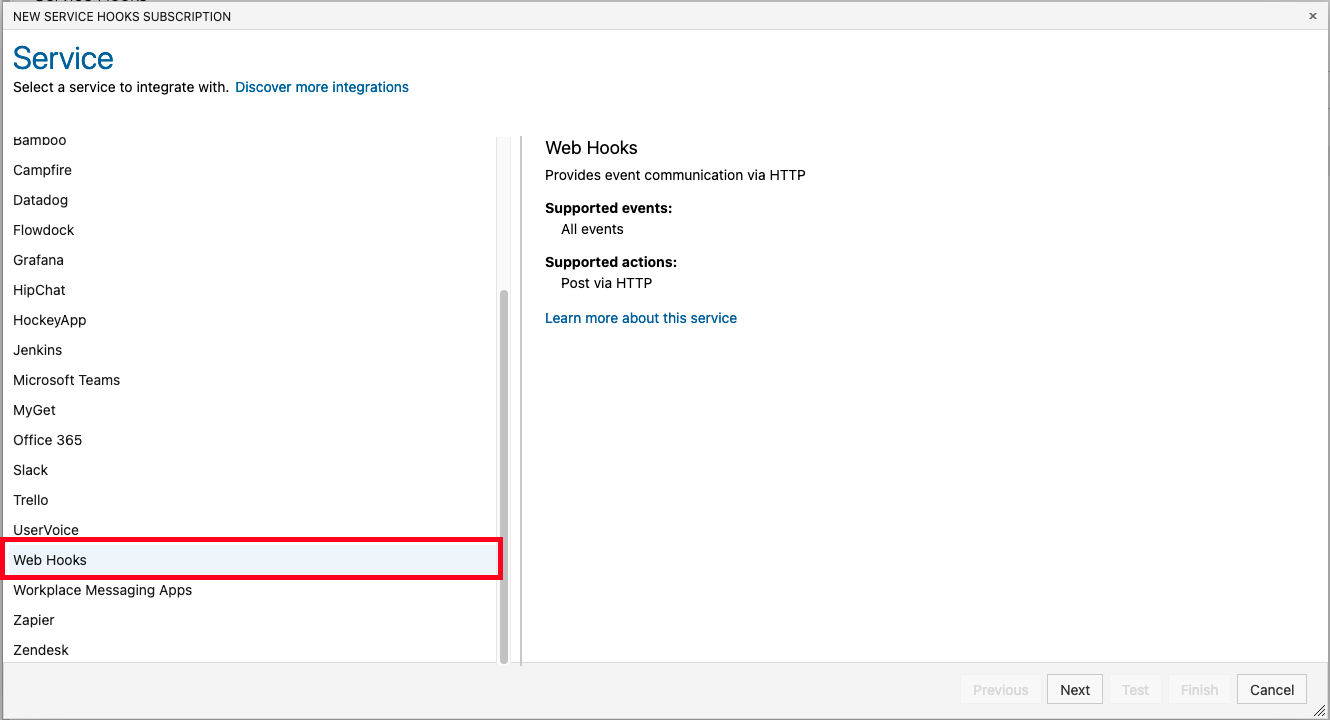Screen dimensions: 1330x720
Task: Pick HockeyApp in the service list
Action: (x=250, y=320)
